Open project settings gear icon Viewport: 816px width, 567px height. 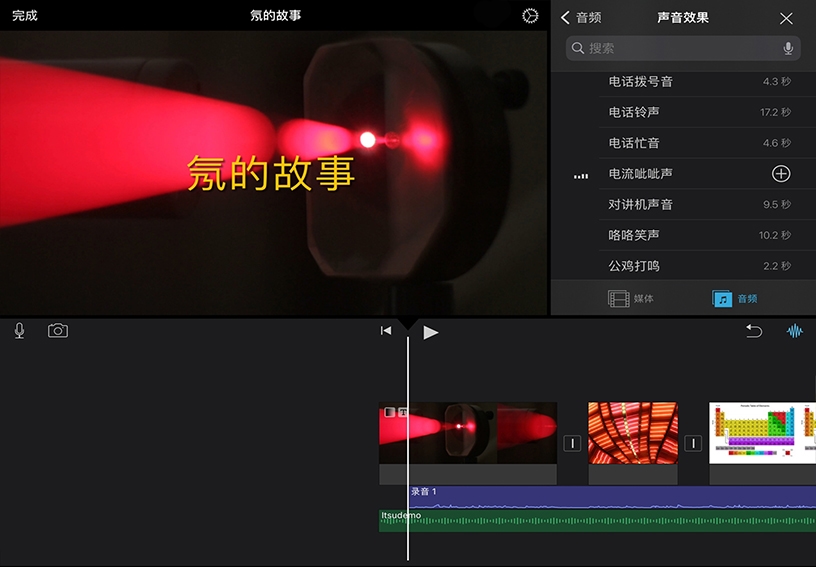point(530,16)
